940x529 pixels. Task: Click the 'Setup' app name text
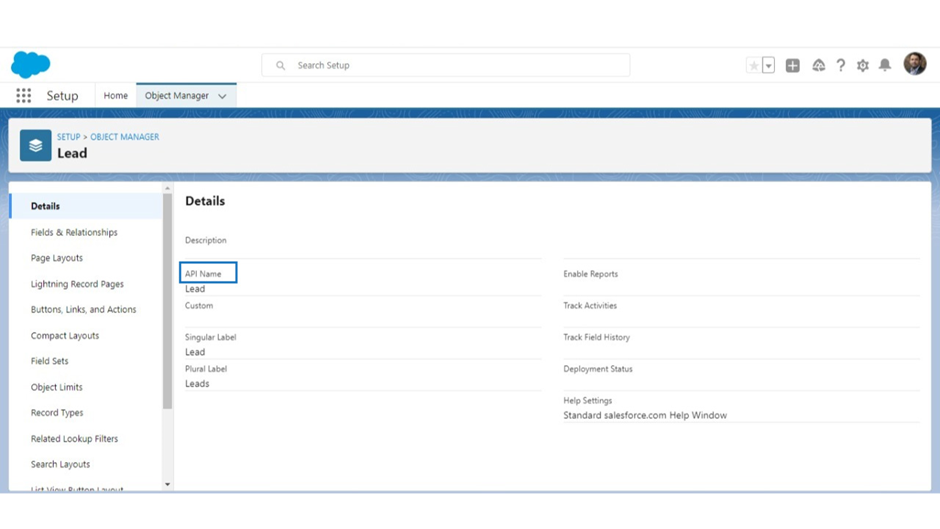tap(62, 95)
